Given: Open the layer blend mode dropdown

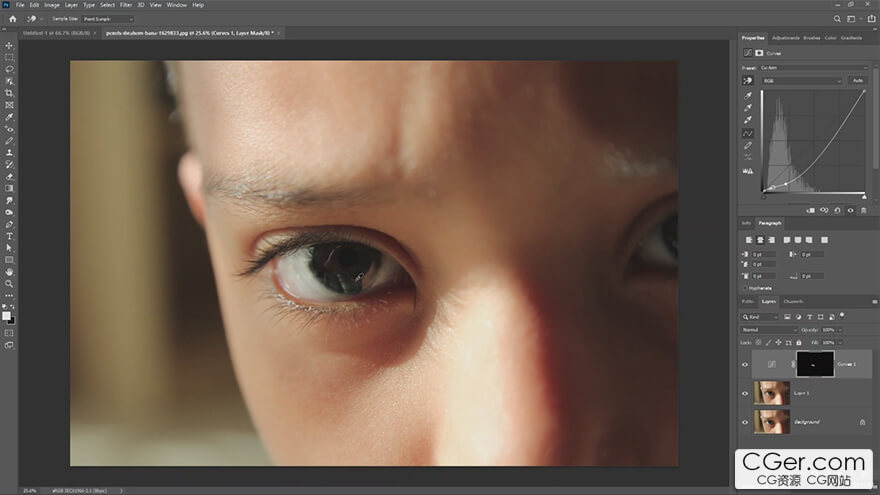Looking at the screenshot, I should (x=769, y=330).
